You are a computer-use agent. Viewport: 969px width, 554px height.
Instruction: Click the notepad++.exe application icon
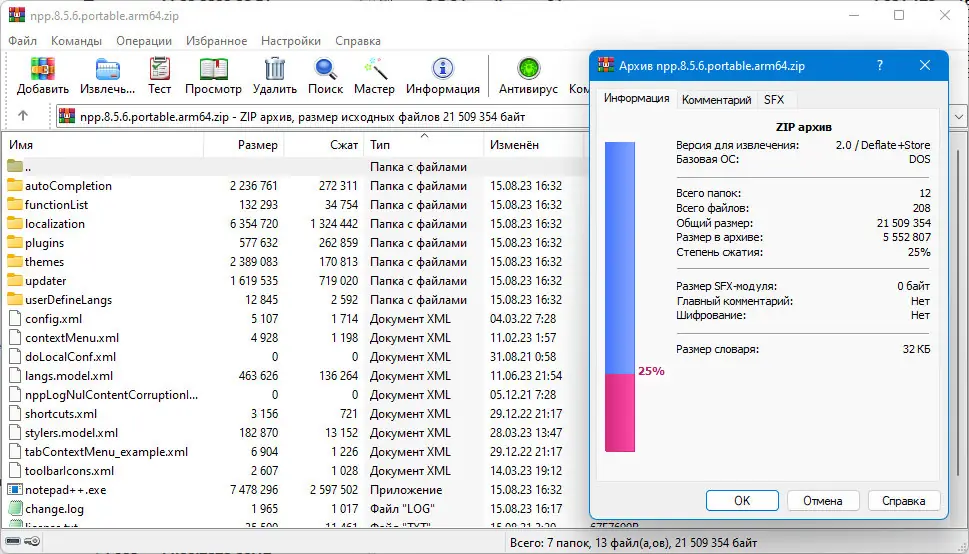[15, 490]
